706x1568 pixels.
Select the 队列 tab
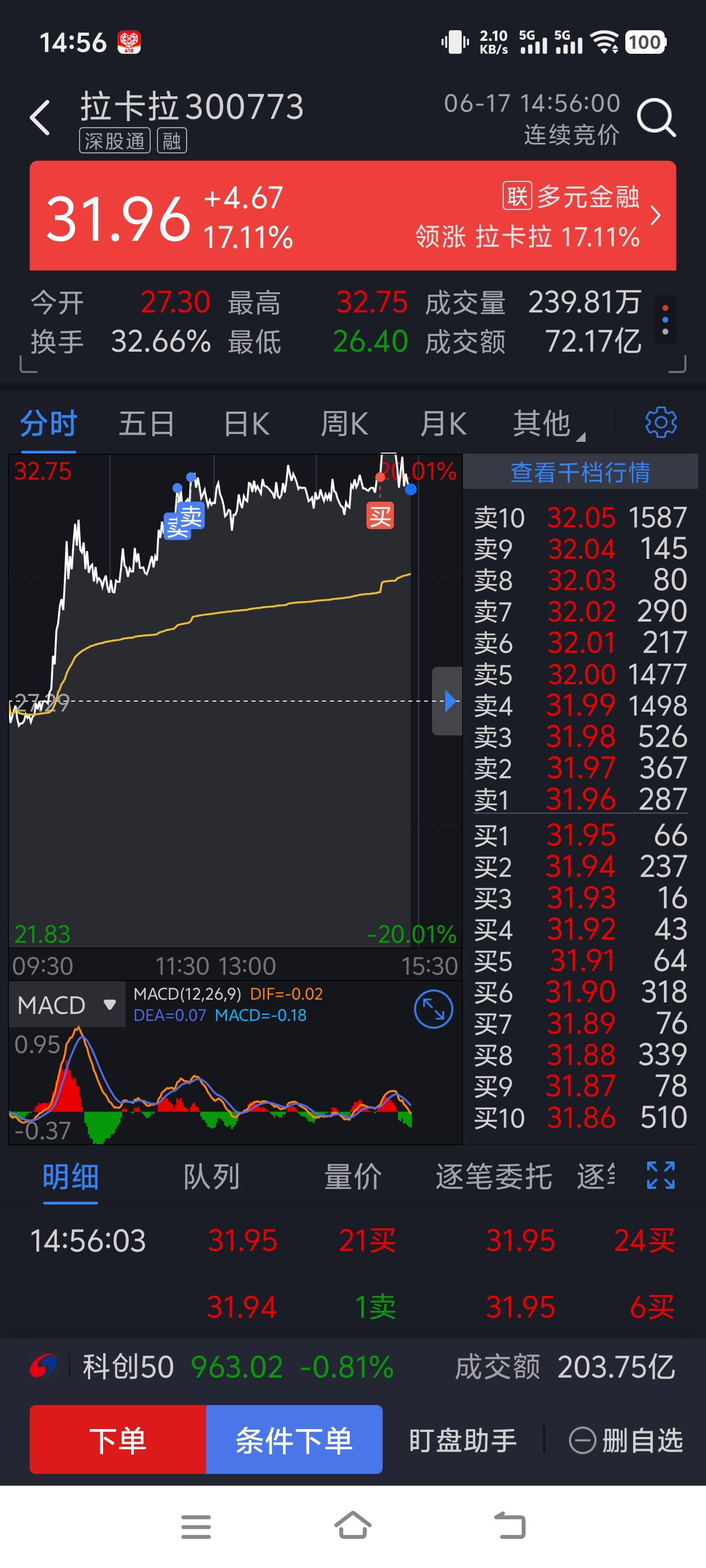tap(211, 1176)
